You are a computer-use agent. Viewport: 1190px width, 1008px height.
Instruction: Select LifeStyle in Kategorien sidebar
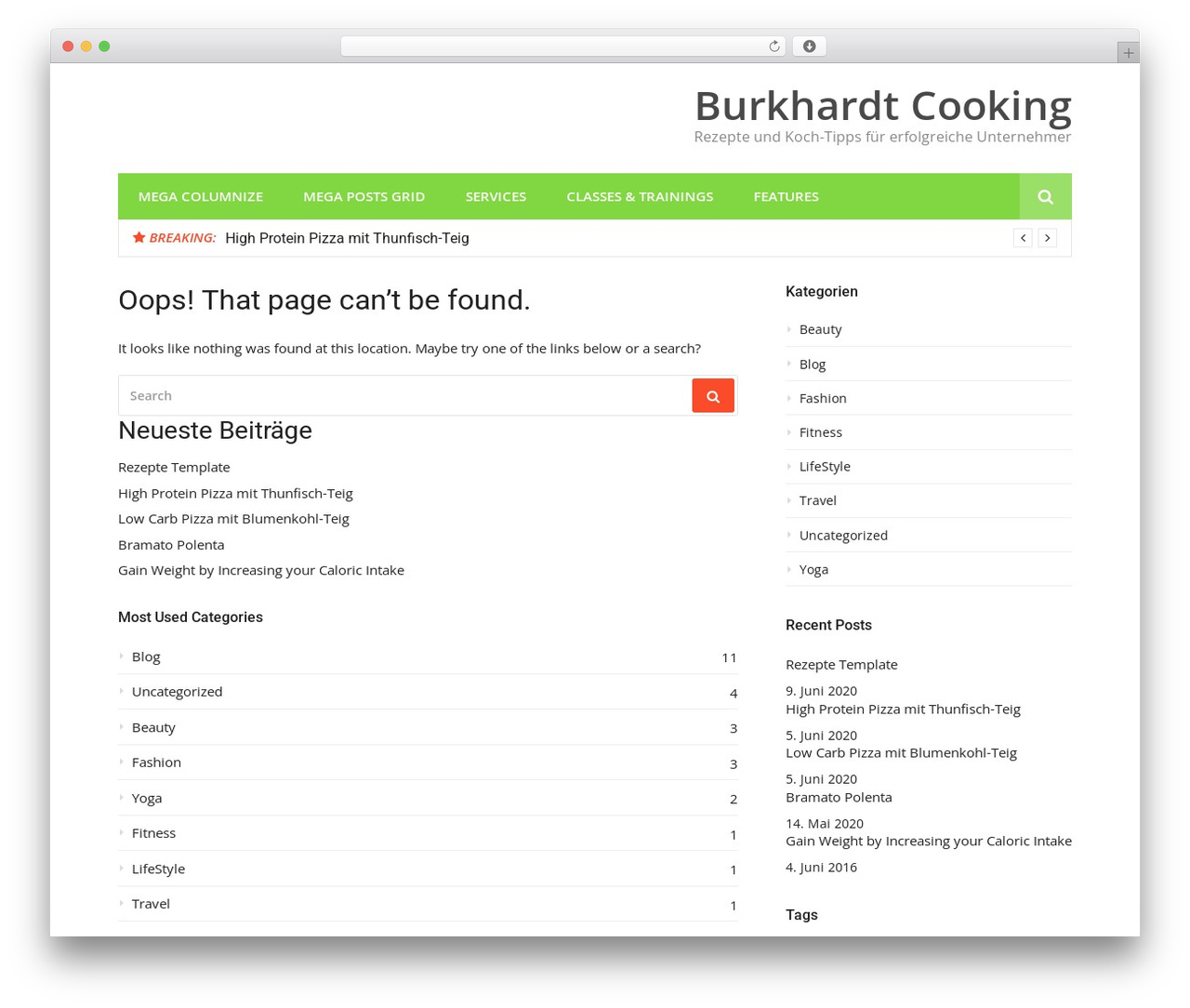pos(825,467)
